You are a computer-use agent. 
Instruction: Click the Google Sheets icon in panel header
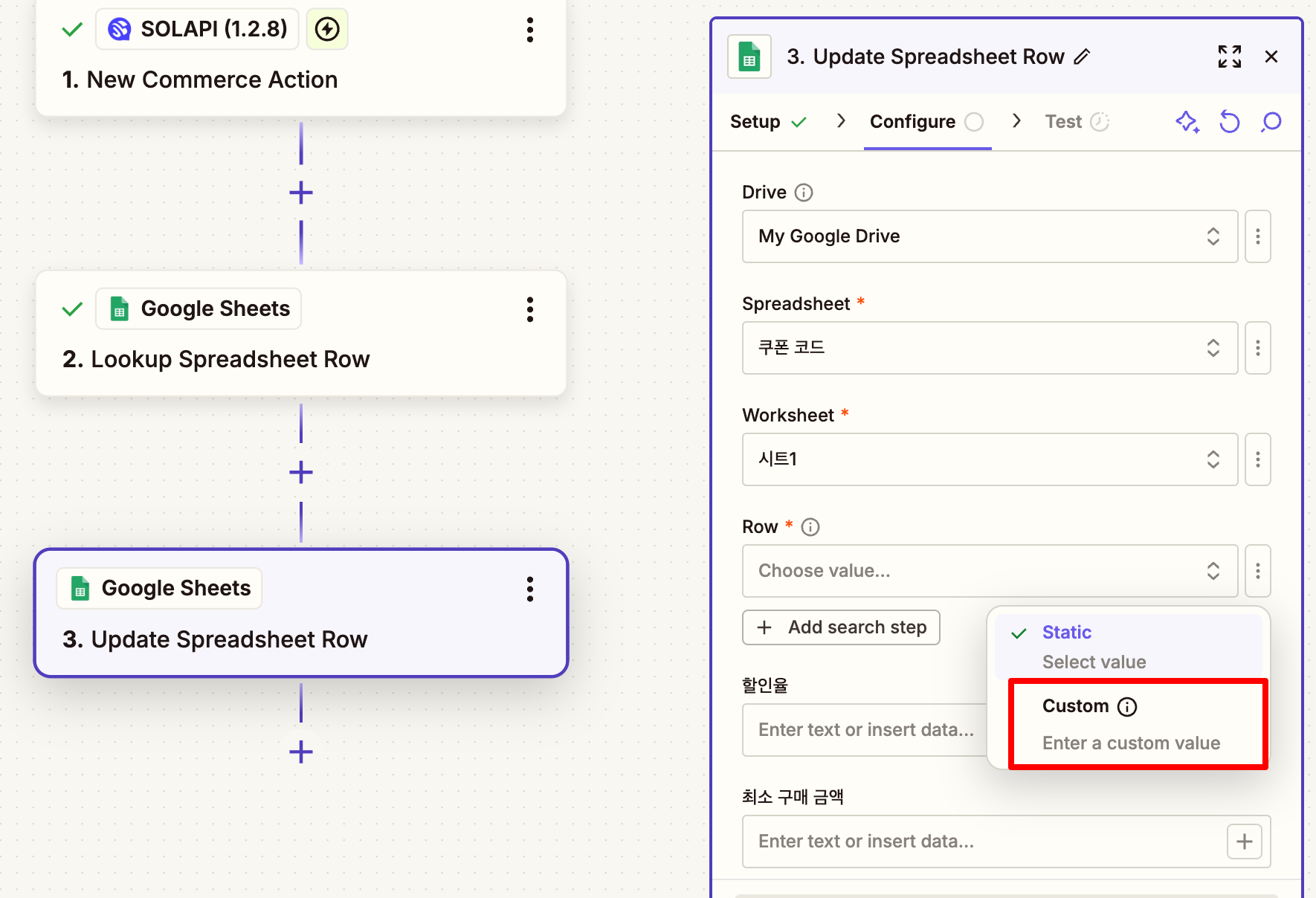(749, 56)
